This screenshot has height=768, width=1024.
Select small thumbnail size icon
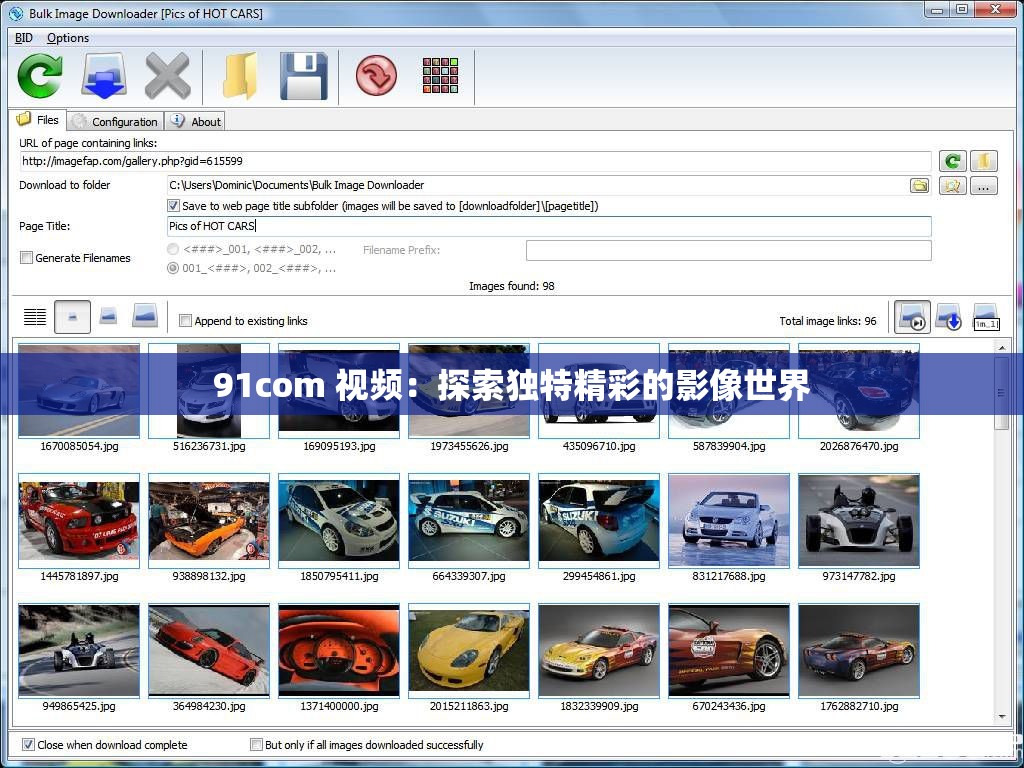(72, 317)
